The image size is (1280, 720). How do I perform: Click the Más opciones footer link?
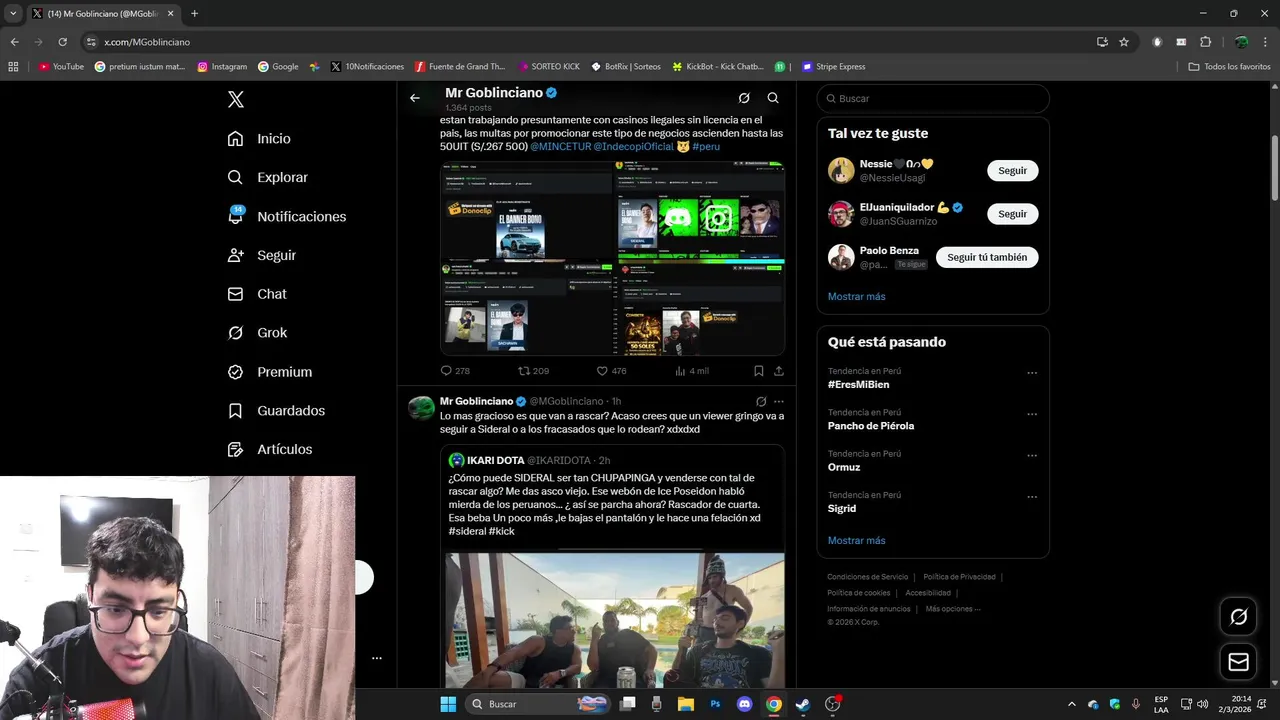(x=953, y=609)
